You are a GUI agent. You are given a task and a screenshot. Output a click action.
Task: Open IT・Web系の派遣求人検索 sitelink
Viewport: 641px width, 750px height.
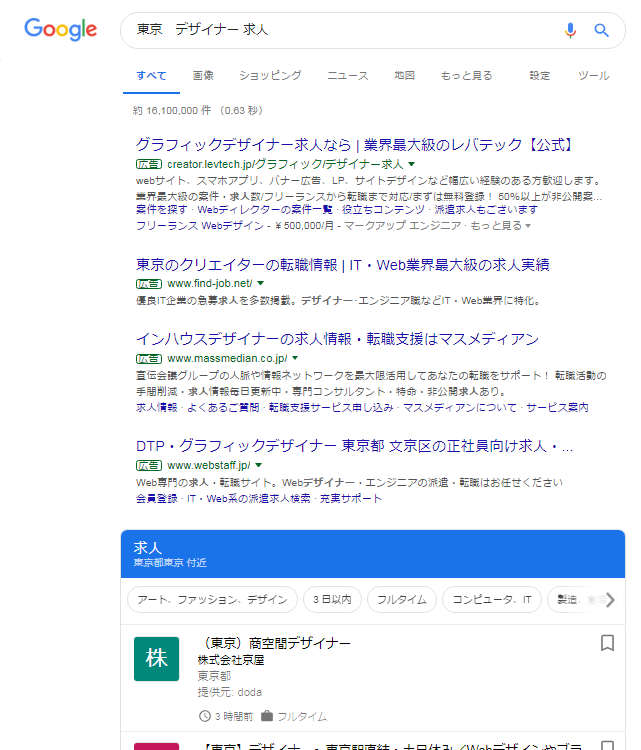[249, 498]
